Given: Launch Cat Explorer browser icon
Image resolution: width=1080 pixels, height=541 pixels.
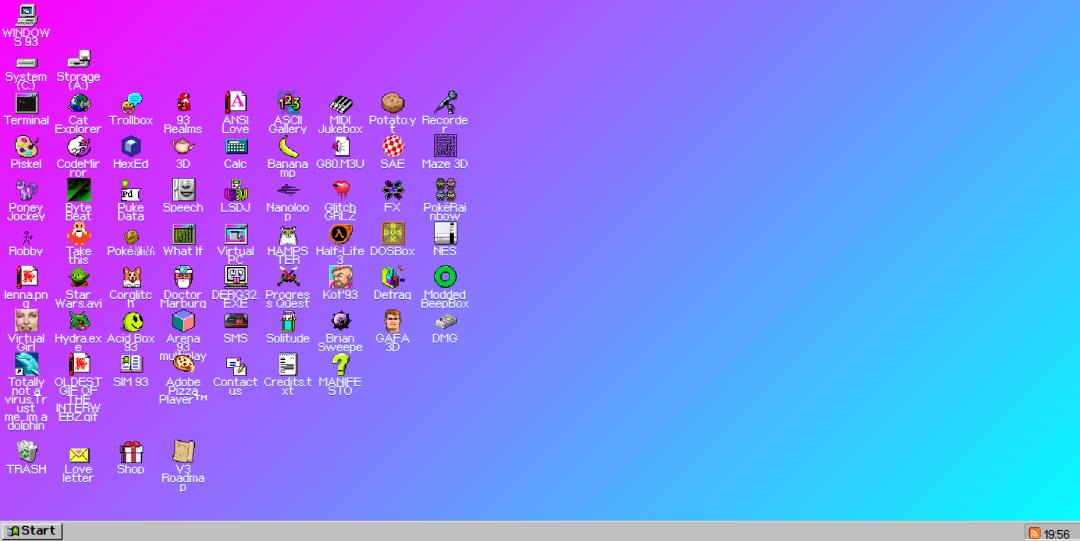Looking at the screenshot, I should coord(78,103).
